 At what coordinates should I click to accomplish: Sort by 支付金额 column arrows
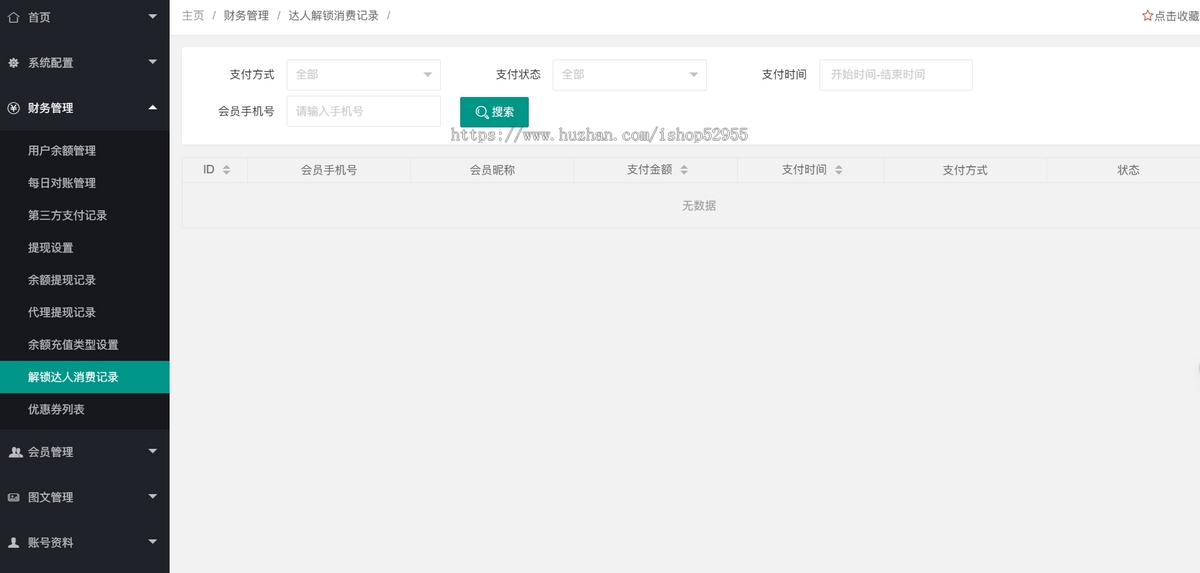(684, 170)
